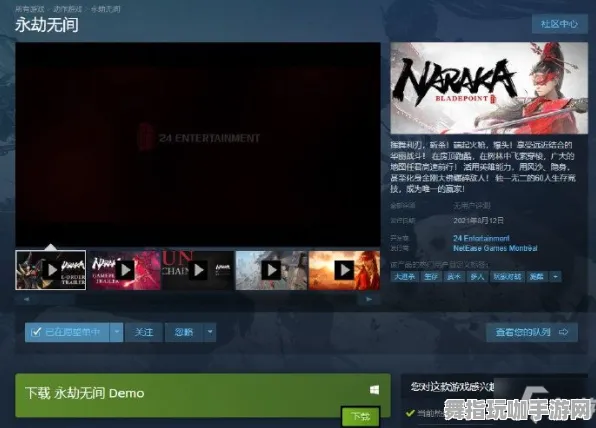Select the 玩家对战 PvP tag

507,277
